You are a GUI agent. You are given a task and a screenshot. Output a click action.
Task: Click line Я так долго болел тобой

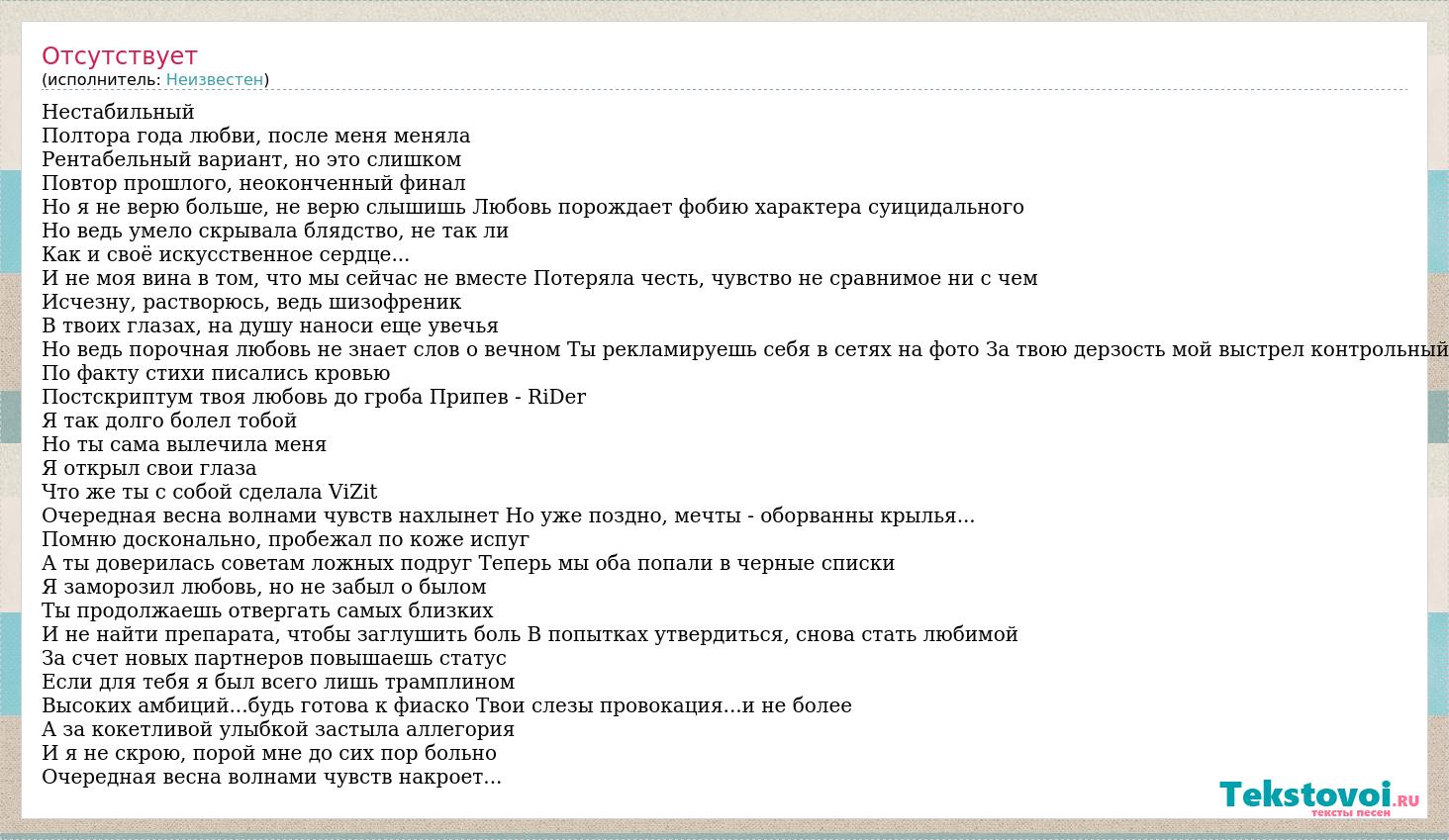pyautogui.click(x=169, y=420)
